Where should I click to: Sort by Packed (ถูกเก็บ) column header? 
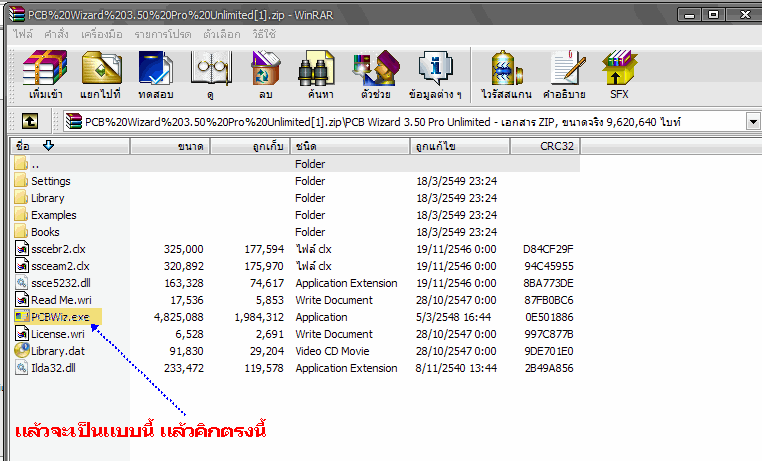point(250,146)
